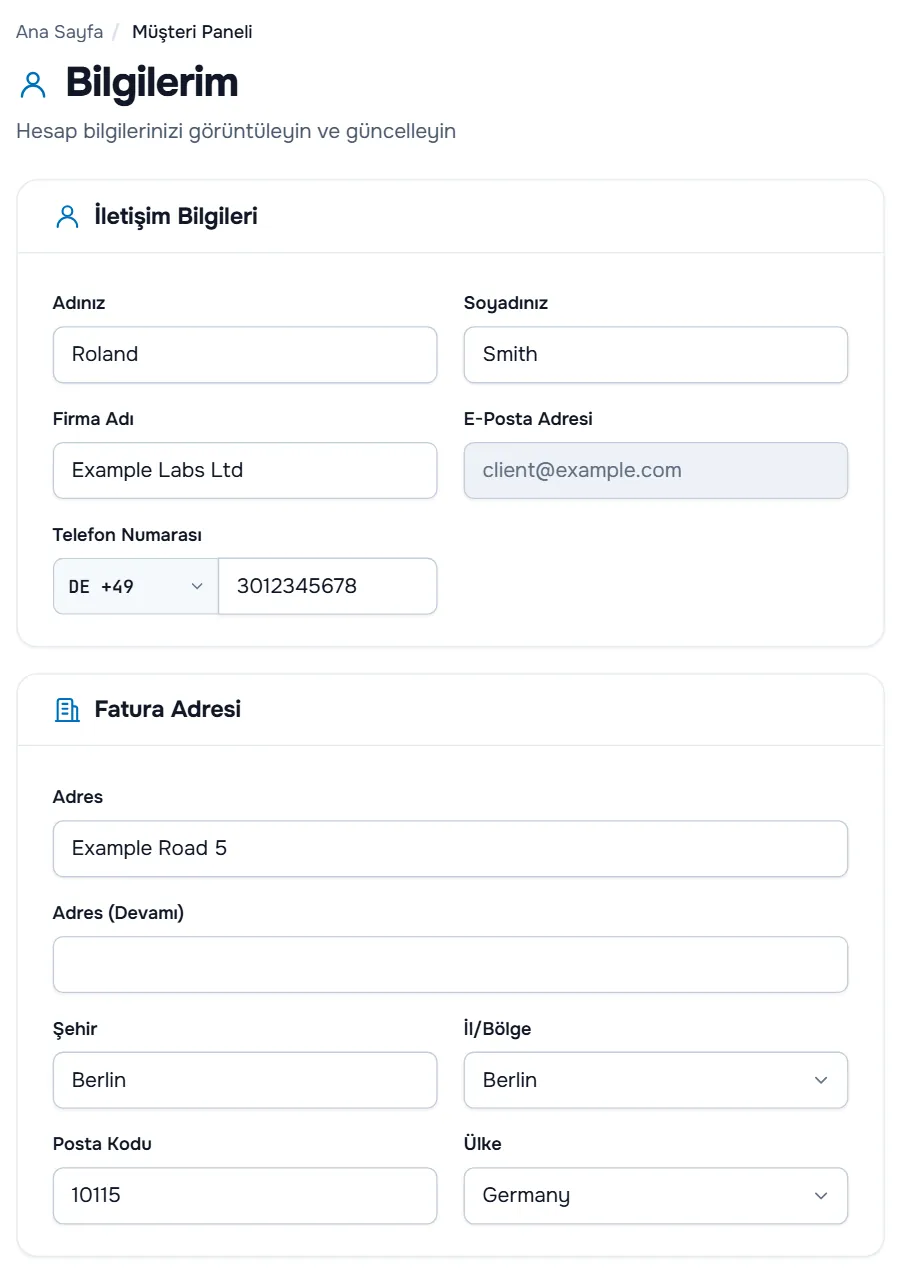The height and width of the screenshot is (1273, 901).
Task: Expand the İl/Bölge dropdown showing Berlin
Action: tap(656, 1080)
